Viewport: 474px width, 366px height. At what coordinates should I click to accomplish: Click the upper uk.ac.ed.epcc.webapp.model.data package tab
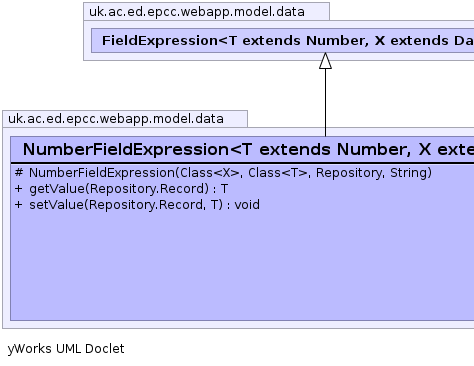[206, 12]
